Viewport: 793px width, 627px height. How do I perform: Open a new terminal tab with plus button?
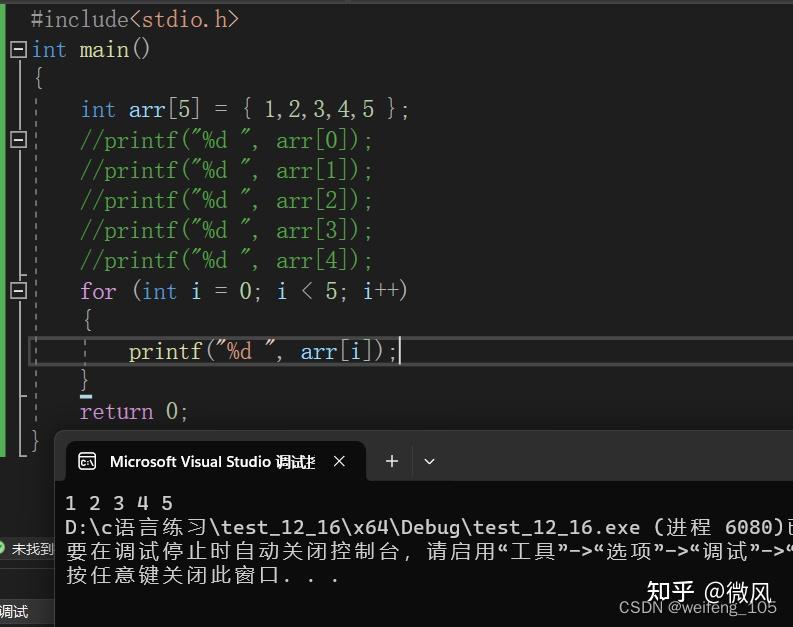(392, 461)
